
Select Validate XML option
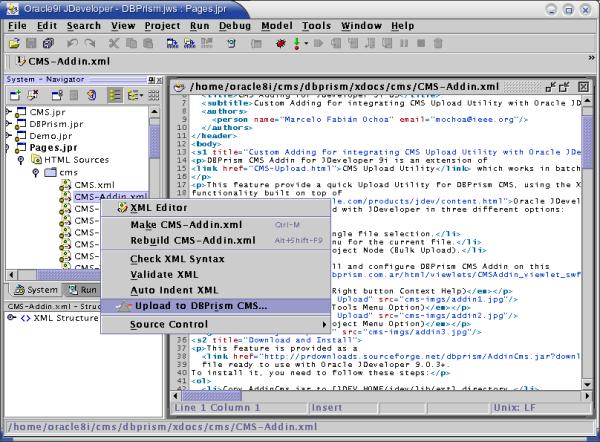[x=215, y=274]
